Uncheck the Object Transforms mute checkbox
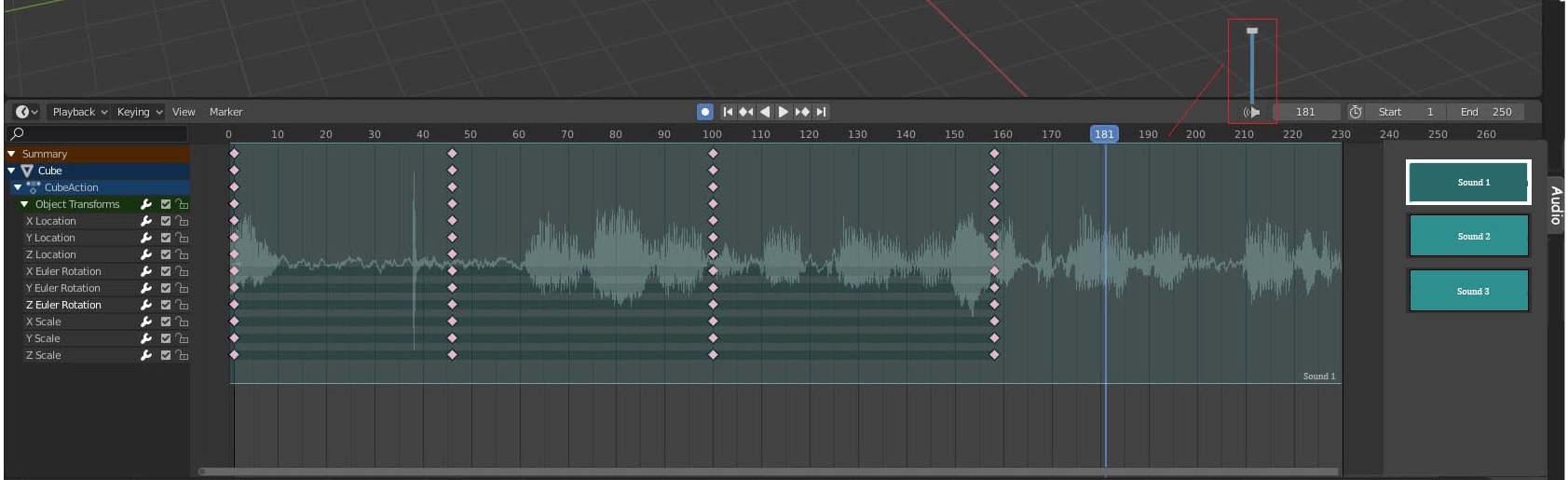The width and height of the screenshot is (1568, 480). pos(166,204)
